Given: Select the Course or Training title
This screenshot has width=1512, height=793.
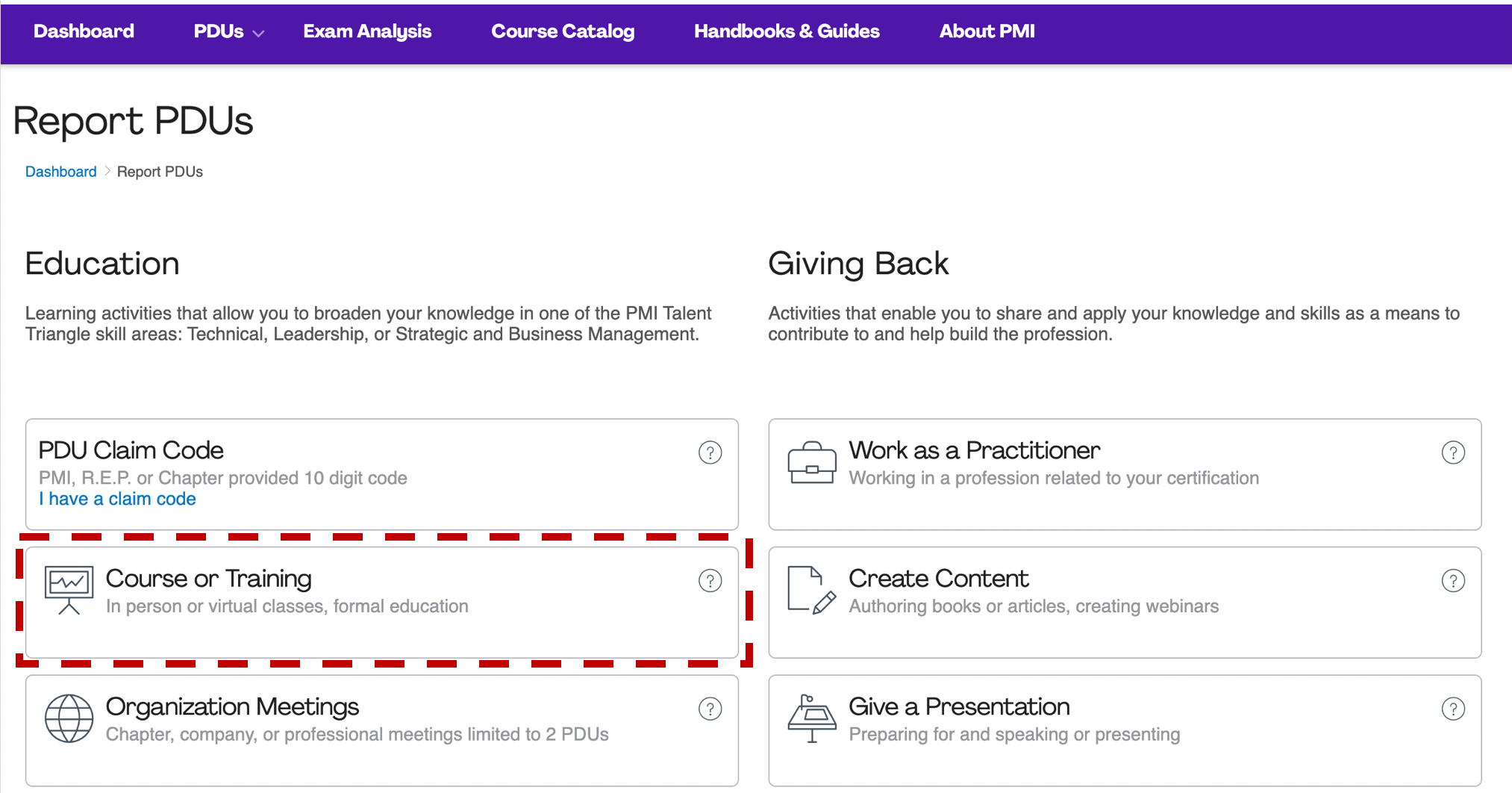Looking at the screenshot, I should [x=209, y=579].
